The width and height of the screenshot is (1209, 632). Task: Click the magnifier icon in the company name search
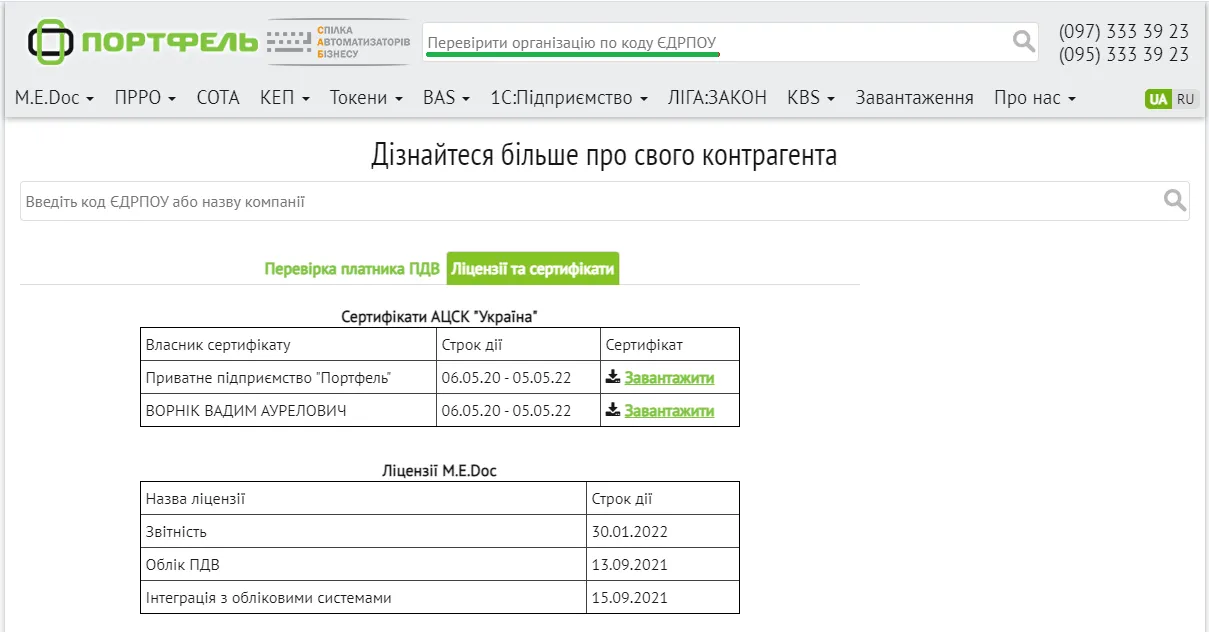click(x=1175, y=200)
